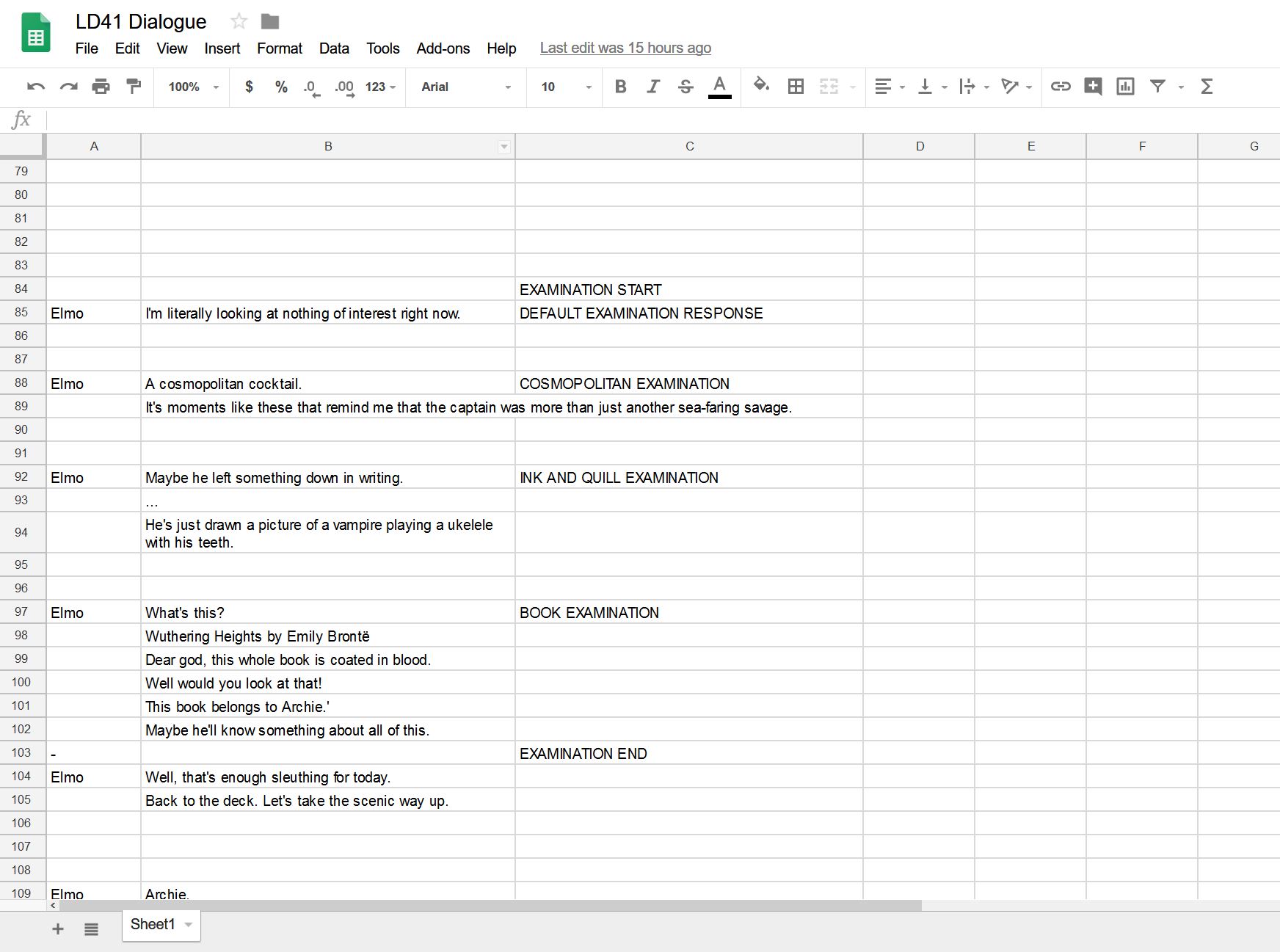This screenshot has height=952, width=1280.
Task: Open the File menu
Action: tap(87, 48)
